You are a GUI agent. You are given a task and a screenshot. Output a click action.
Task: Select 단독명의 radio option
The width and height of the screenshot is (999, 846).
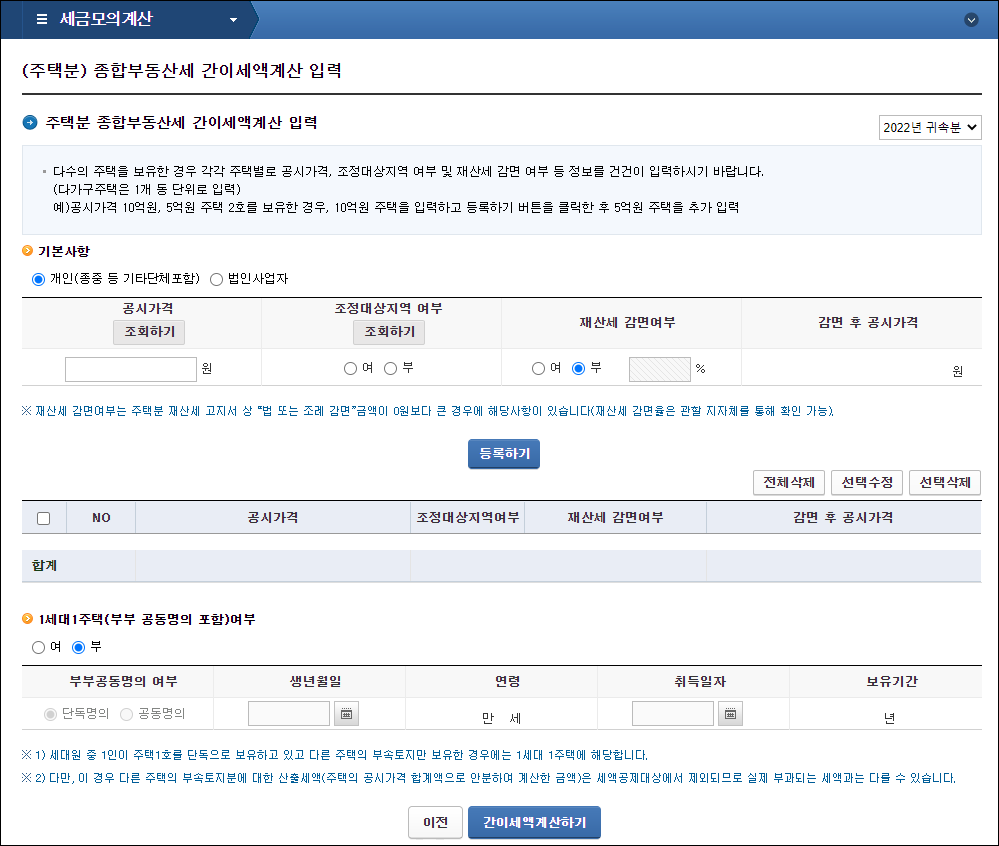(50, 714)
